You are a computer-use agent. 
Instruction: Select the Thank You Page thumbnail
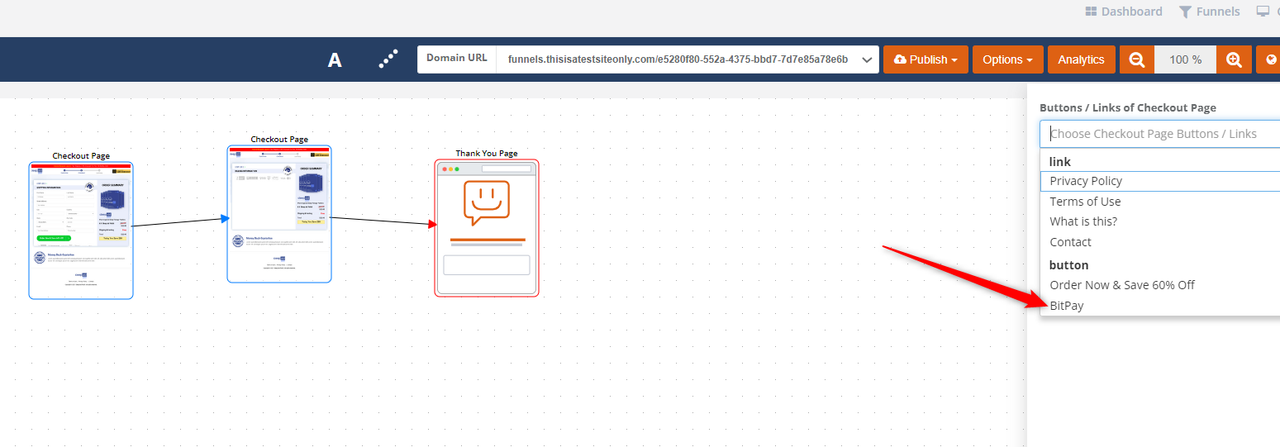coord(487,228)
